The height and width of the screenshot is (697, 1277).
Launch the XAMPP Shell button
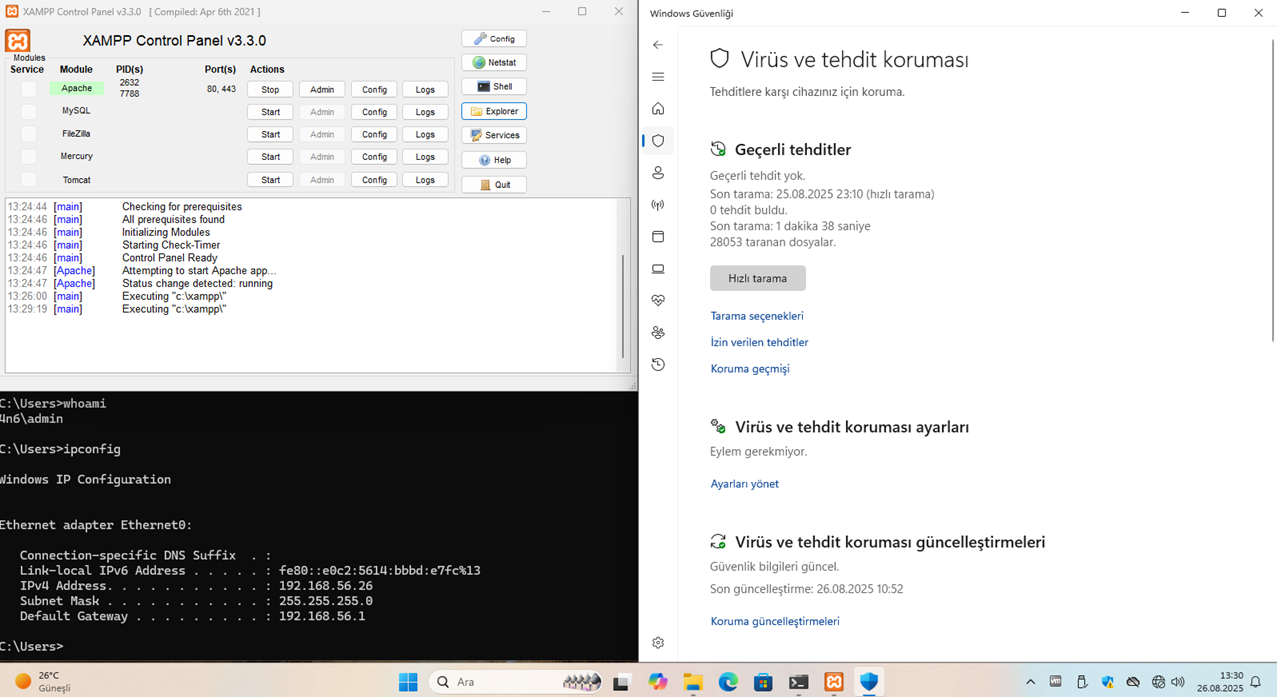pyautogui.click(x=494, y=87)
